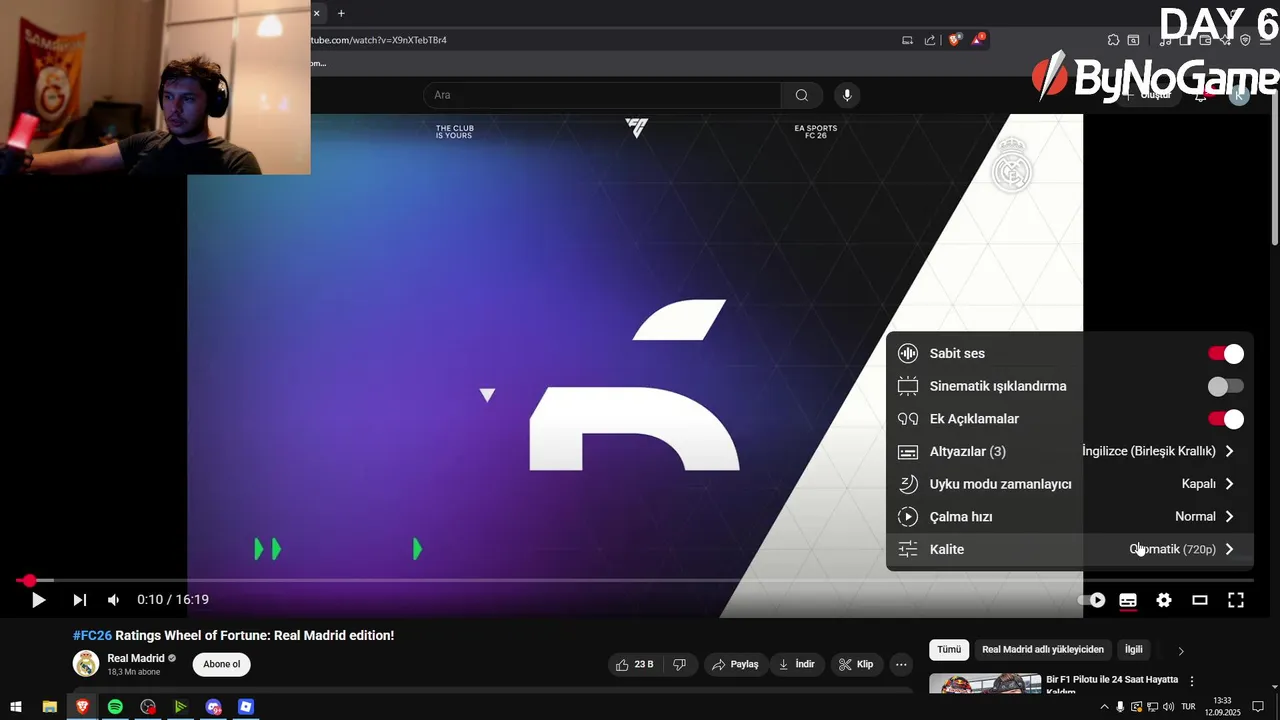The image size is (1280, 720).
Task: Expand the İngilizce (Birleşik Krallık) chevron
Action: tap(1229, 451)
